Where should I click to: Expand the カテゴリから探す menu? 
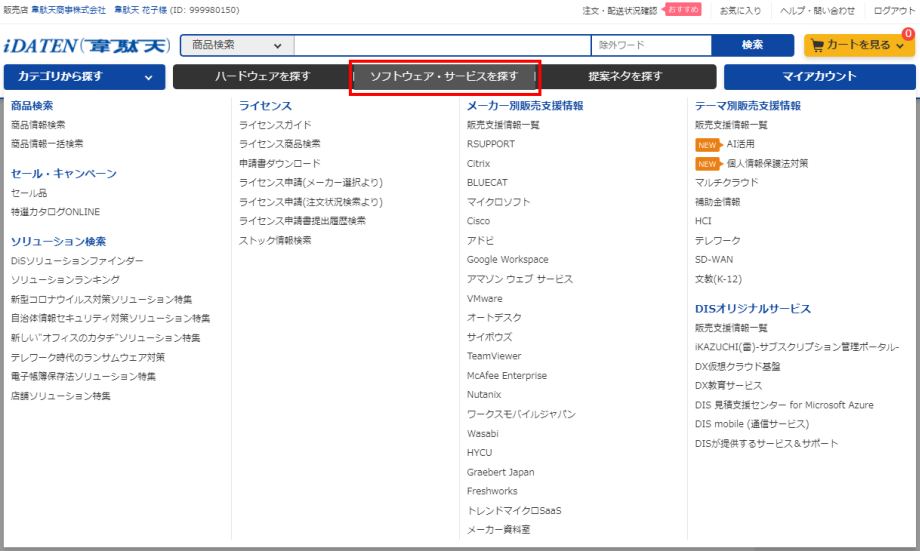coord(84,77)
